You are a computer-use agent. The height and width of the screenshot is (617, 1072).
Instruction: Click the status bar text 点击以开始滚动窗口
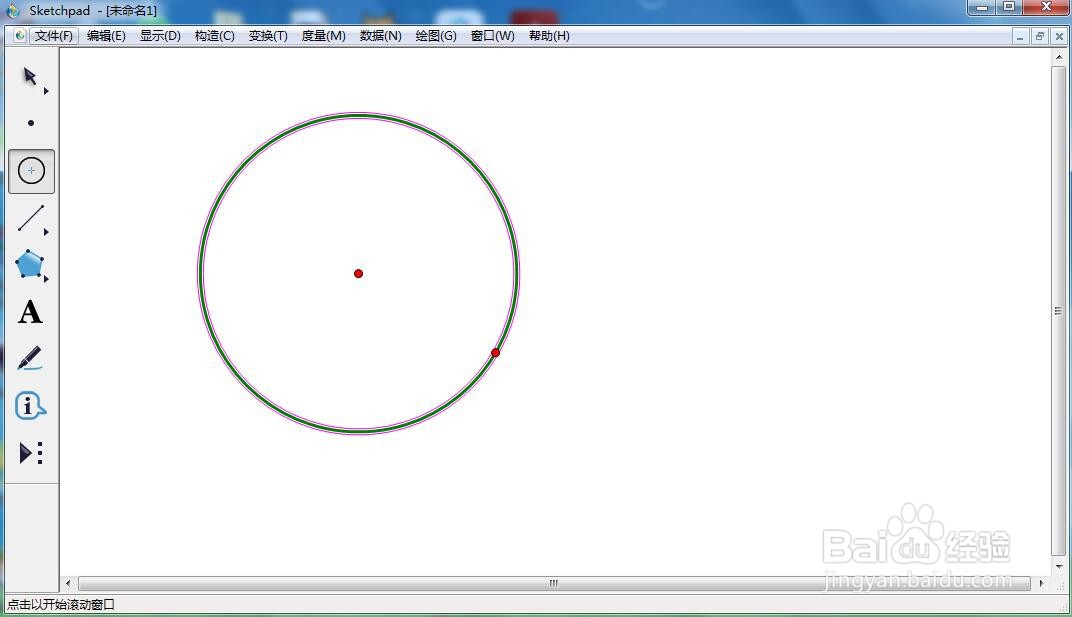click(61, 605)
